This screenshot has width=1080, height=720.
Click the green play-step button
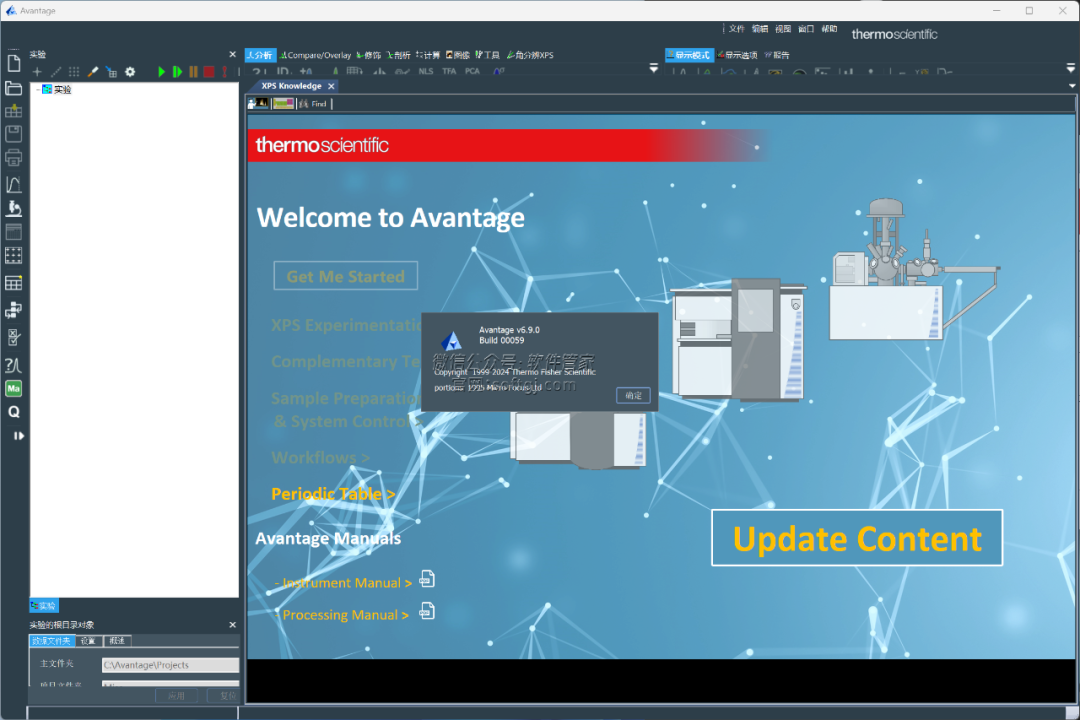177,72
